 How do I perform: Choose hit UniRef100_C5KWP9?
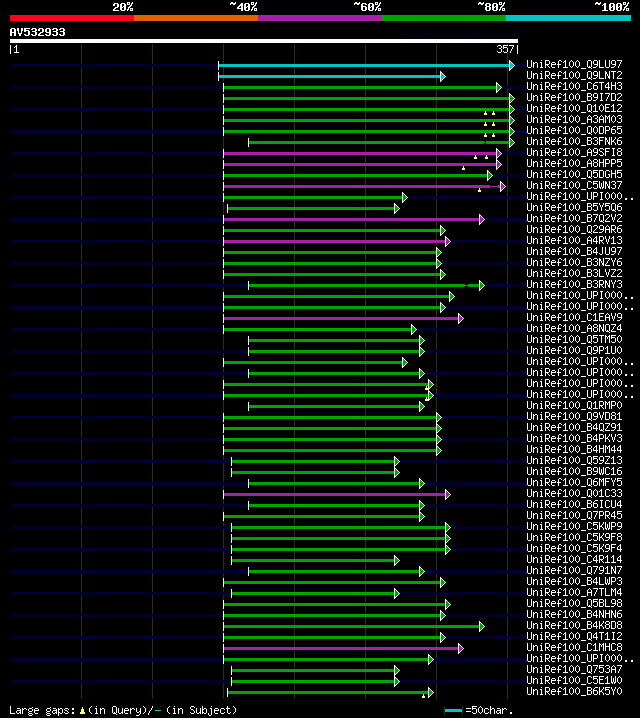click(x=574, y=526)
